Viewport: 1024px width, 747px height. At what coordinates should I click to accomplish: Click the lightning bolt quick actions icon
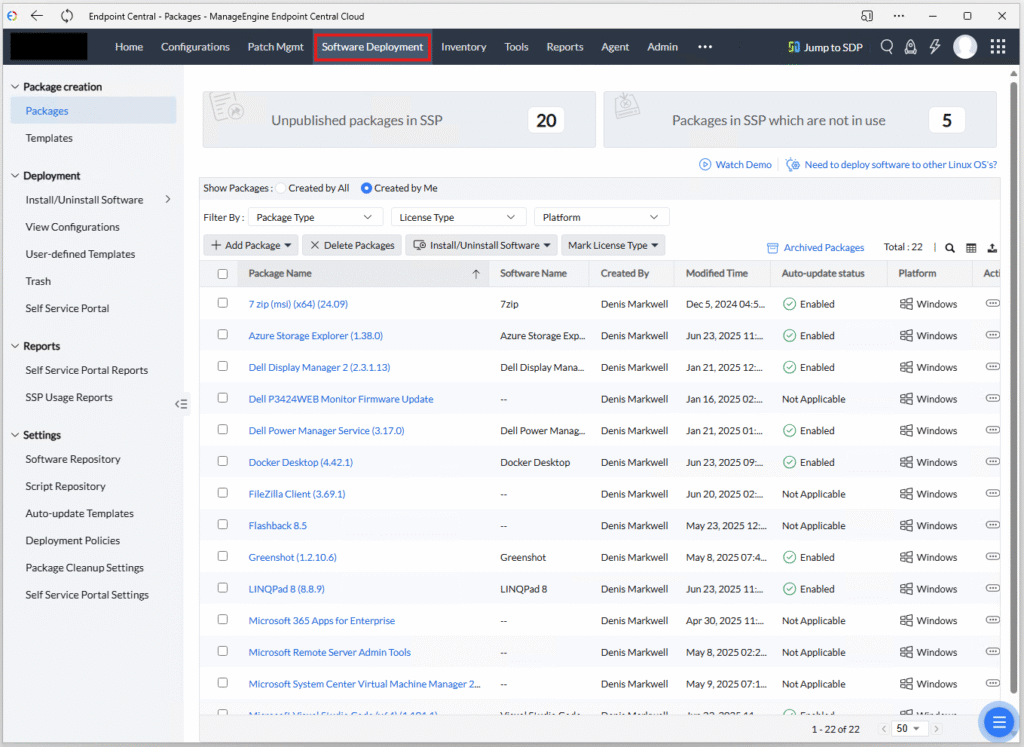point(935,47)
